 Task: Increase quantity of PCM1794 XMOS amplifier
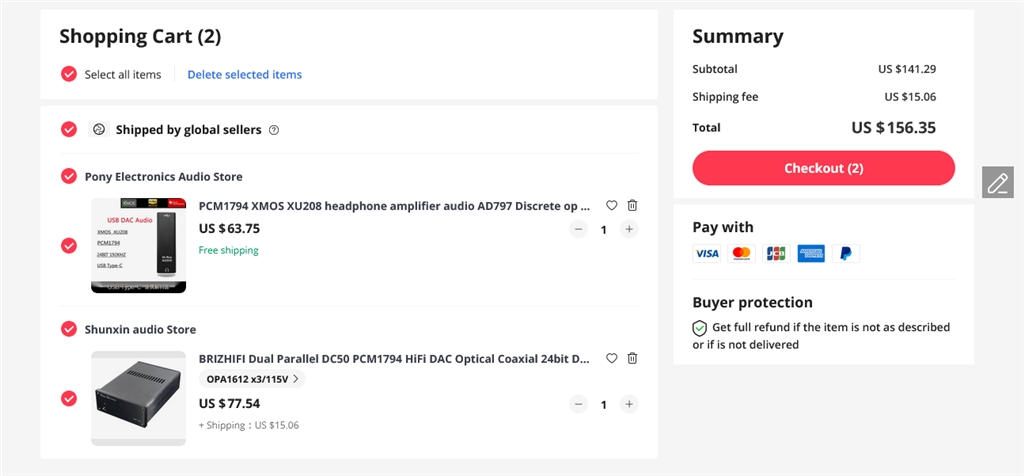(x=629, y=229)
